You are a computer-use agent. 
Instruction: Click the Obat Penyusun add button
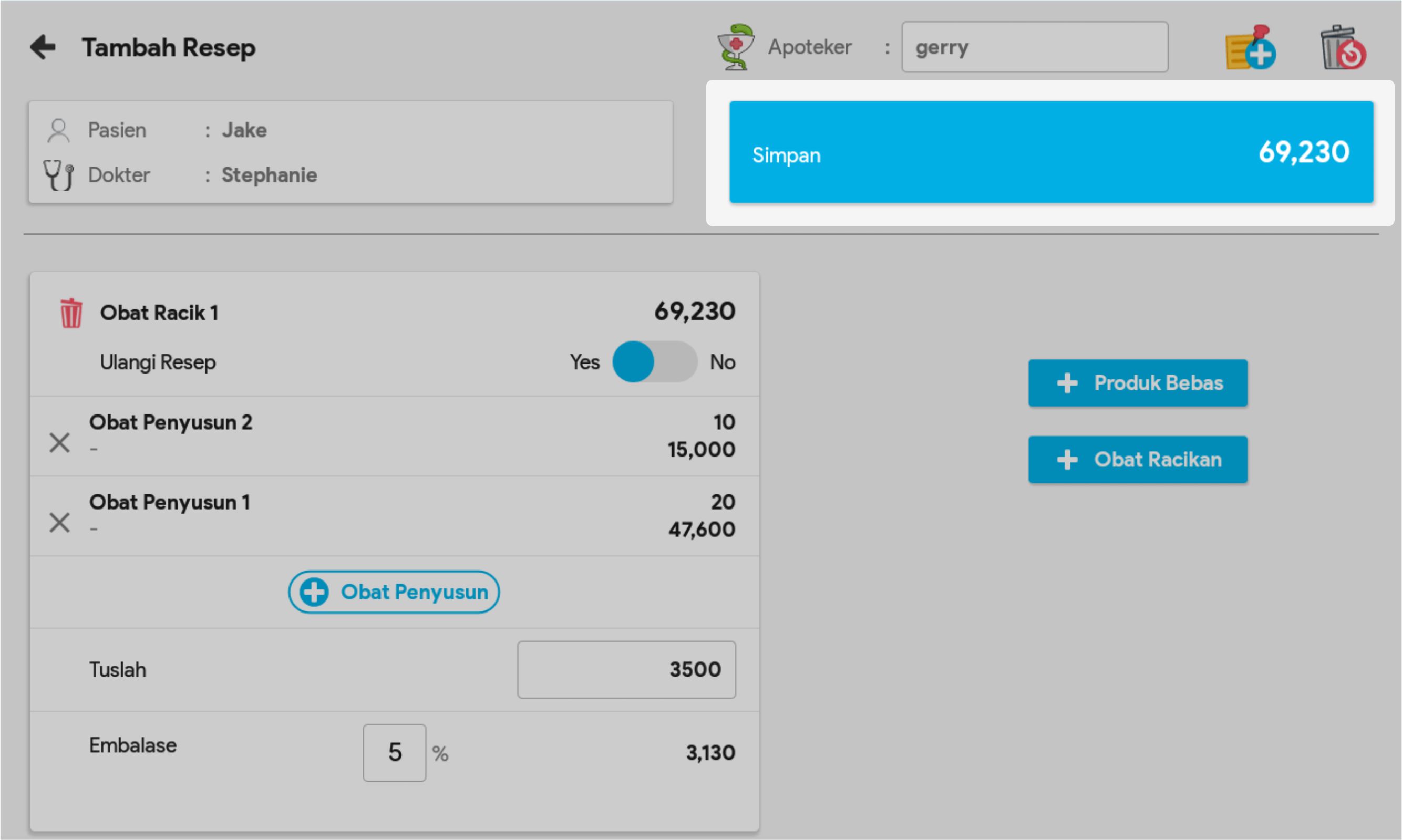click(394, 592)
